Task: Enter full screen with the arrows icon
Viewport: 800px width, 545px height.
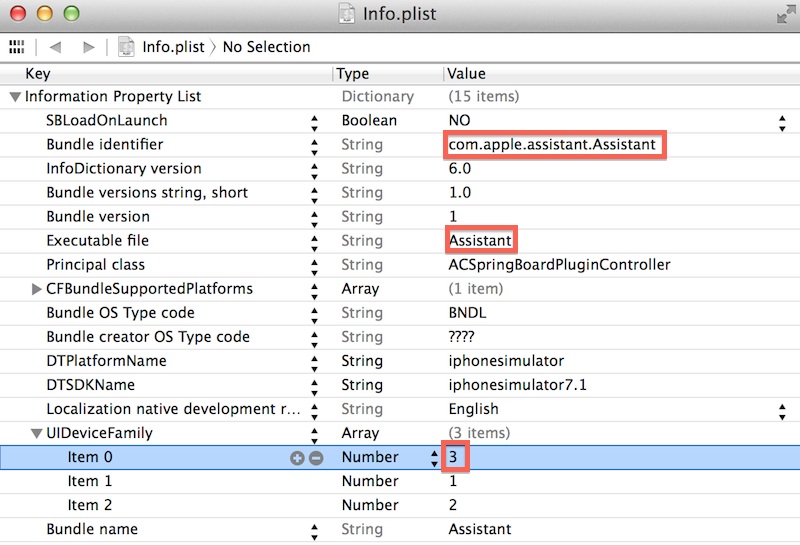Action: coord(784,14)
